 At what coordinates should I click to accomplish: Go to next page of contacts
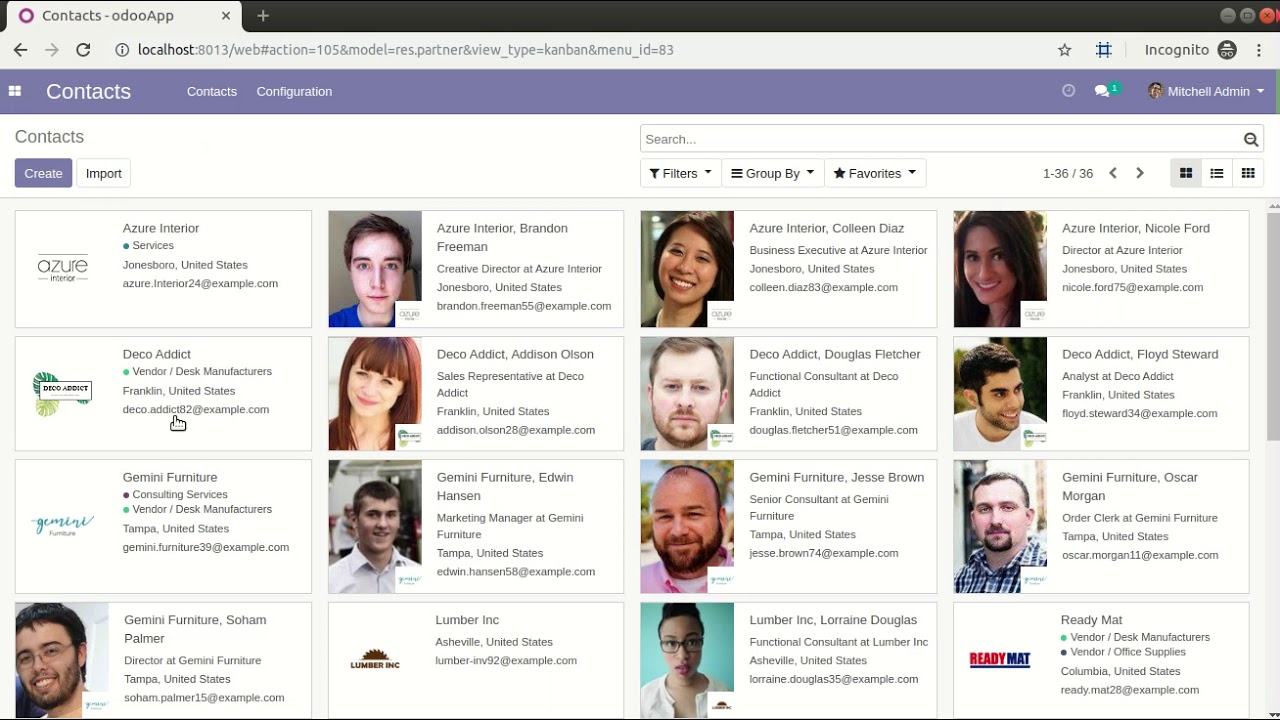tap(1139, 173)
